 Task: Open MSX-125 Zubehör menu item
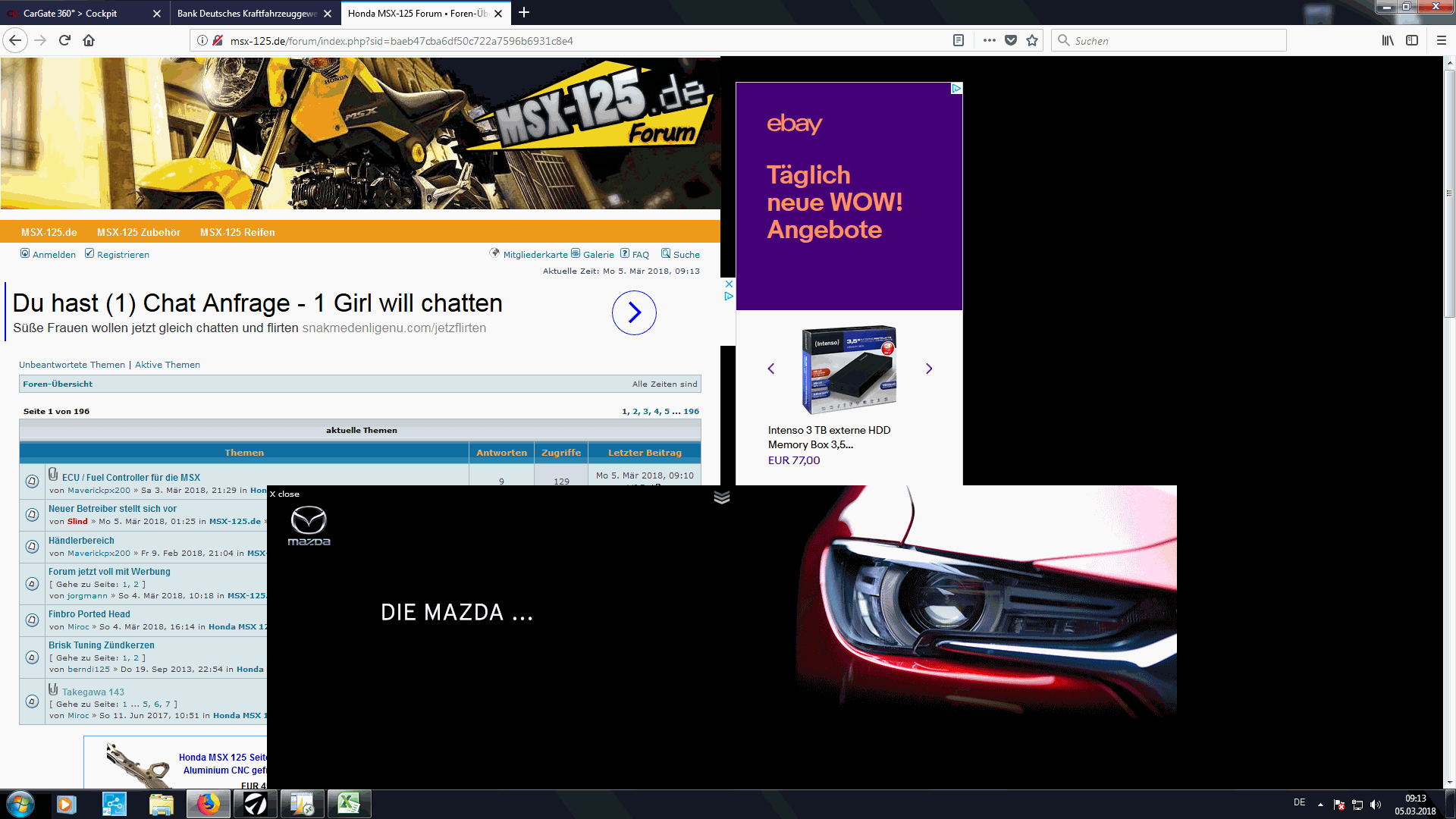tap(139, 232)
